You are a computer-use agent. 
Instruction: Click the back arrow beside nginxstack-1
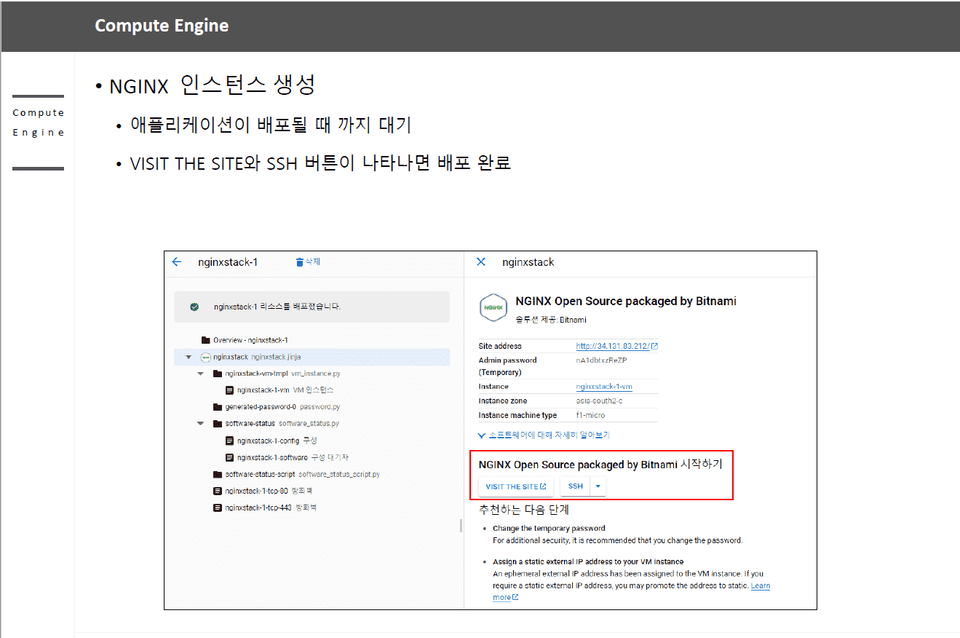(177, 262)
